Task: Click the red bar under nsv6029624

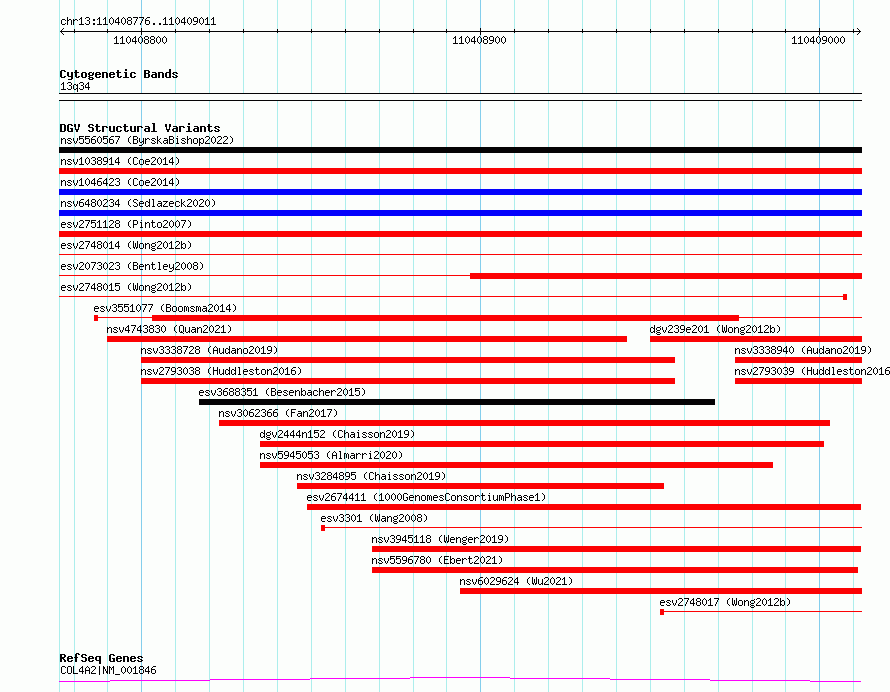Action: click(x=661, y=591)
